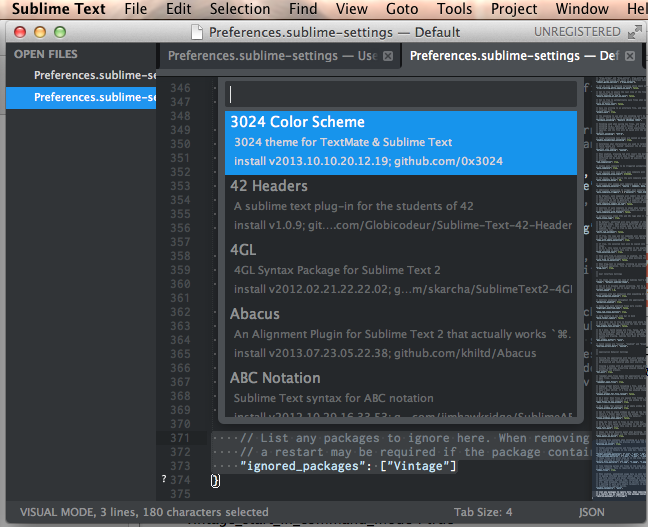Image resolution: width=648 pixels, height=527 pixels.
Task: Open the View menu
Action: pyautogui.click(x=352, y=9)
